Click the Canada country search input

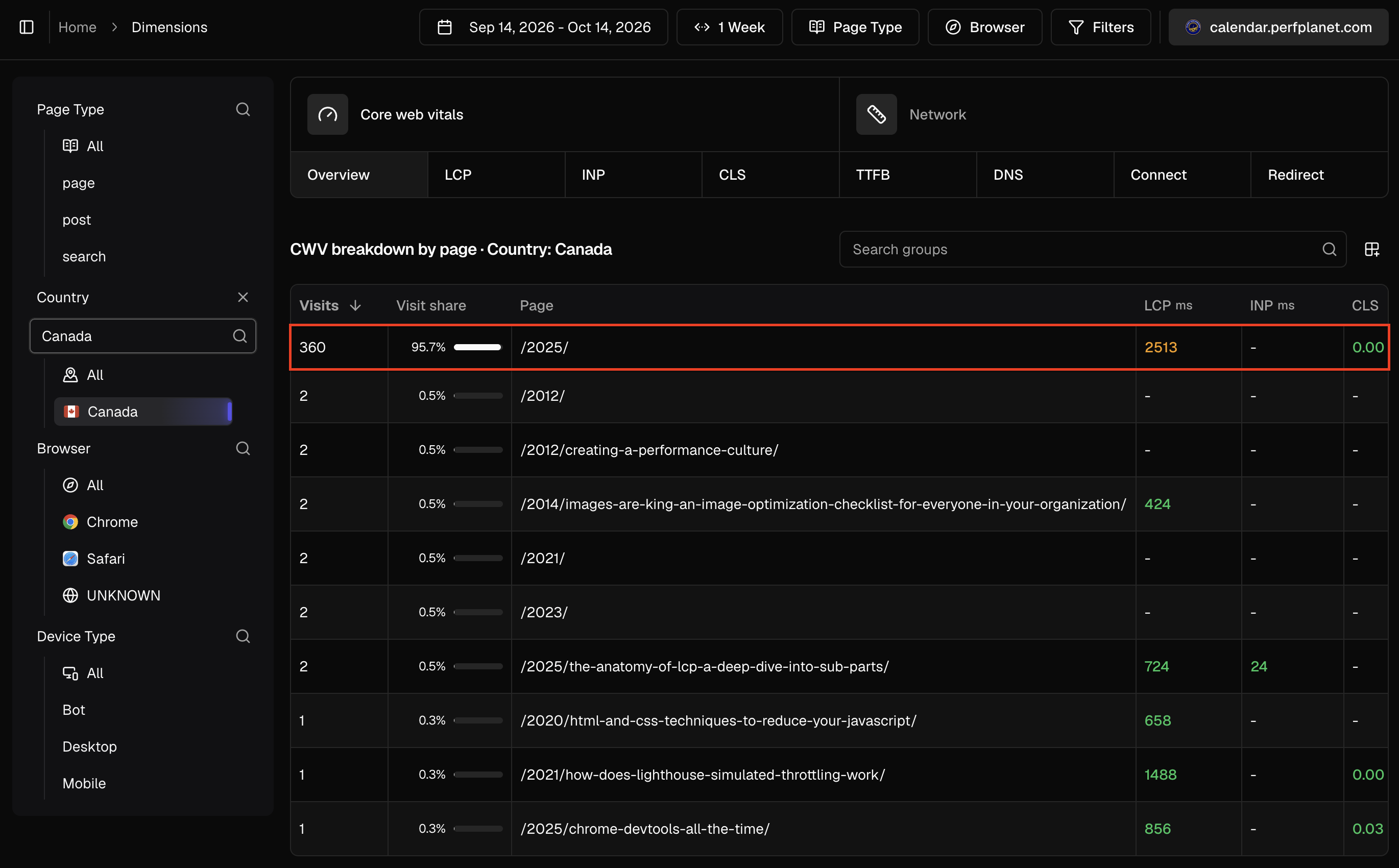click(142, 336)
